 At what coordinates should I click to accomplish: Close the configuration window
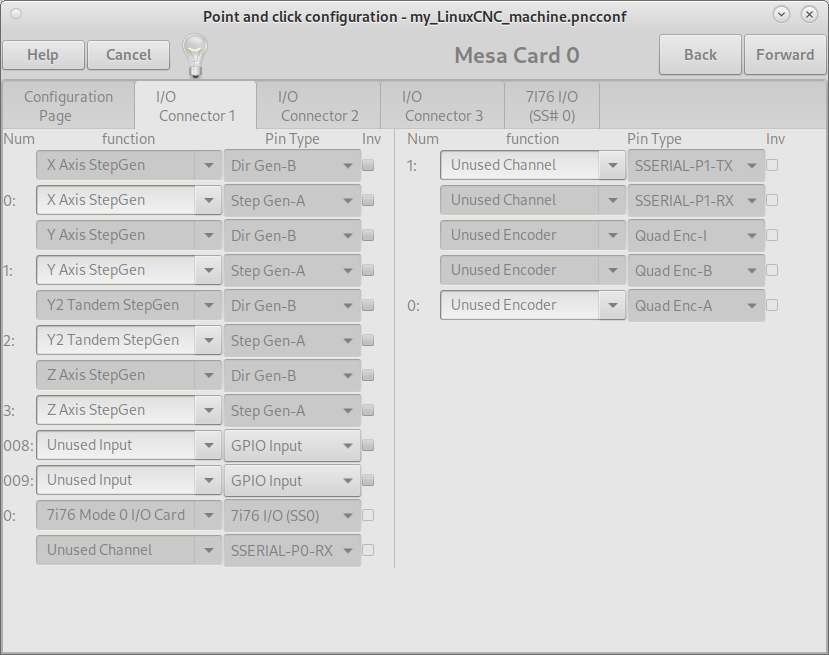[x=809, y=14]
